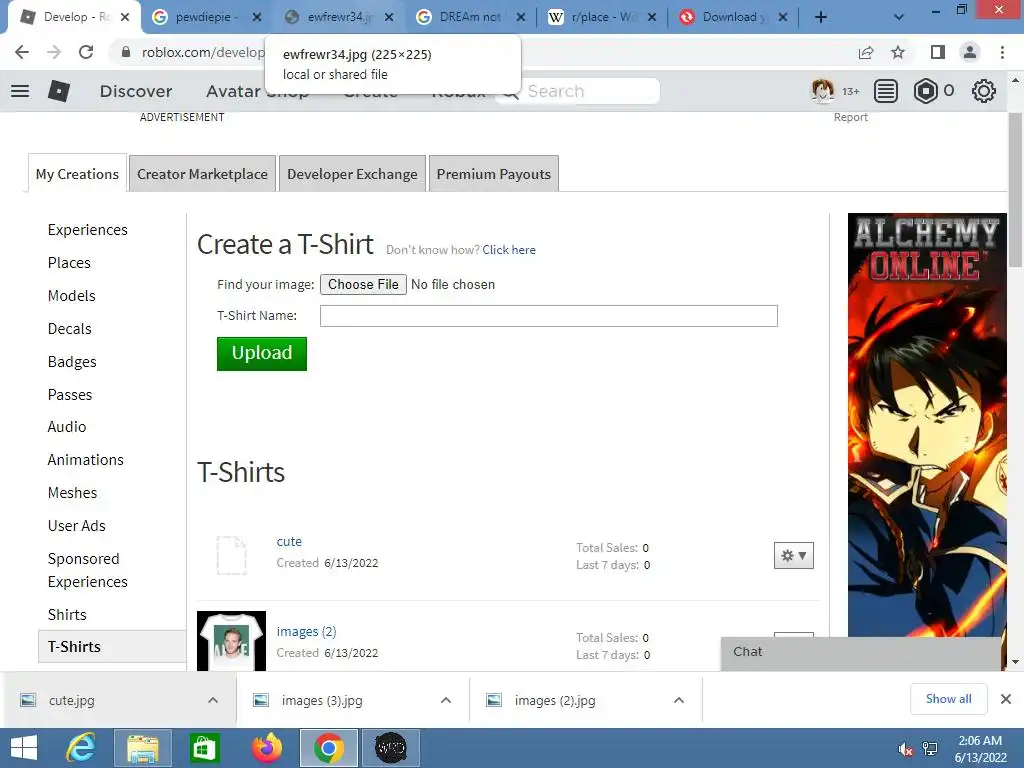The image size is (1024, 768).
Task: Open the images (2) T-shirt link
Action: tap(306, 632)
